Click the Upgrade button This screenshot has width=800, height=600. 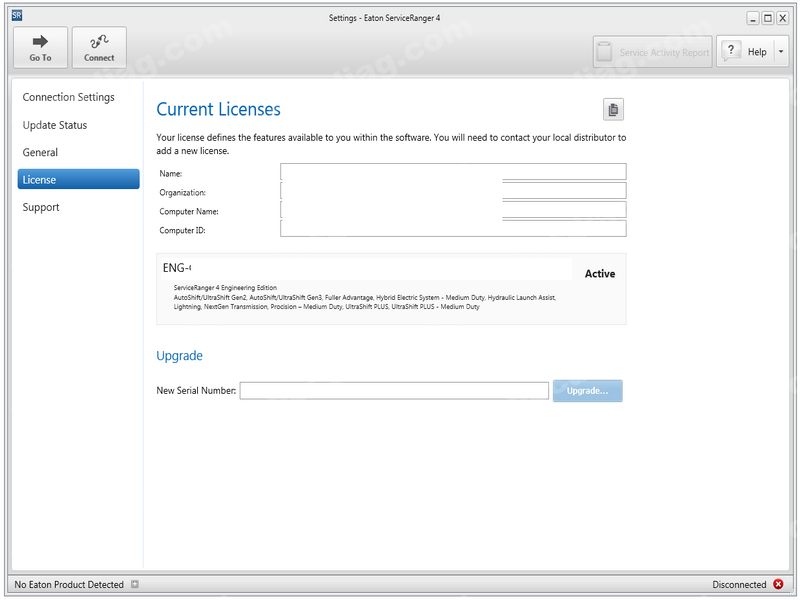(587, 391)
